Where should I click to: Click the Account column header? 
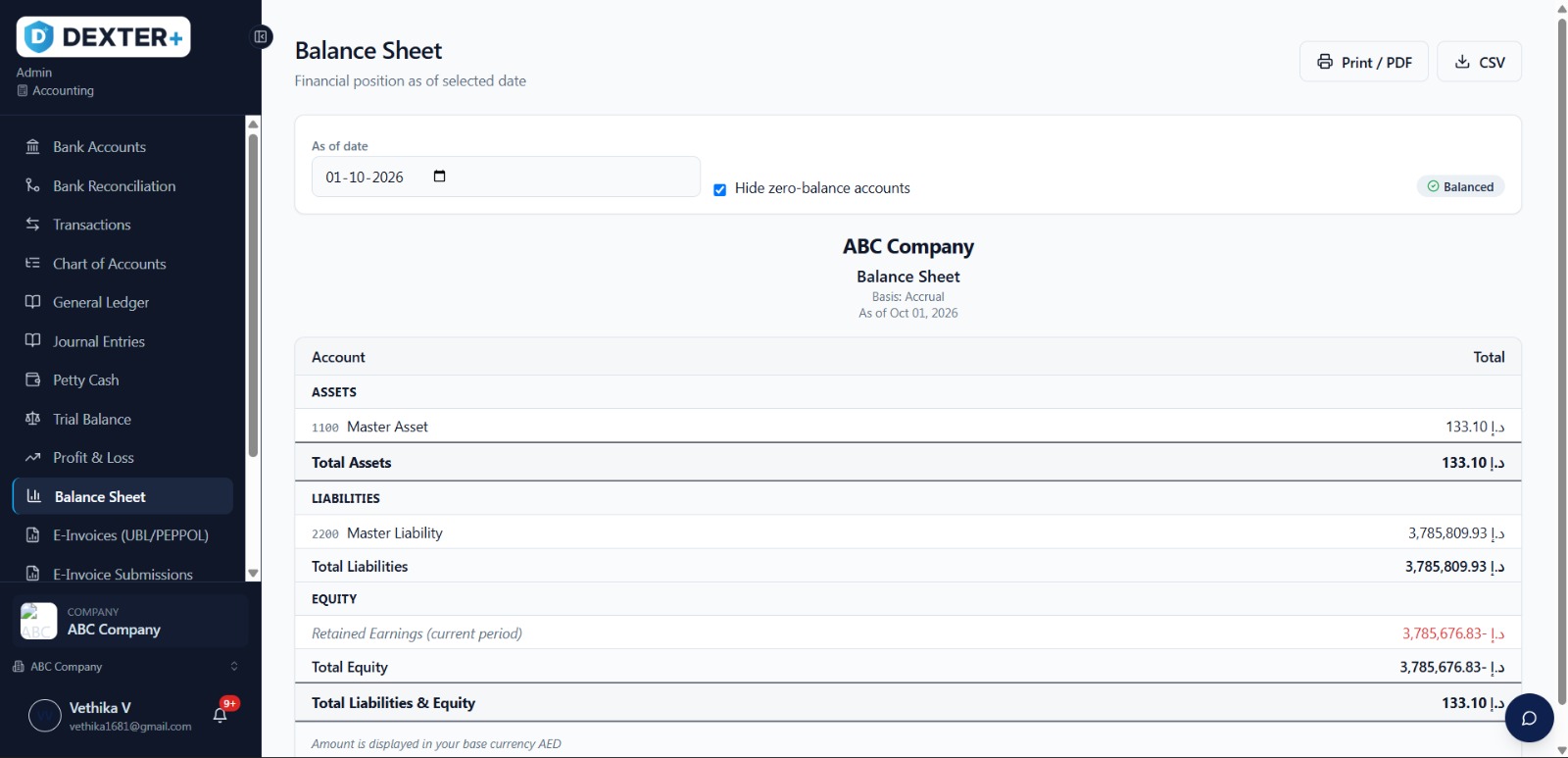click(338, 357)
